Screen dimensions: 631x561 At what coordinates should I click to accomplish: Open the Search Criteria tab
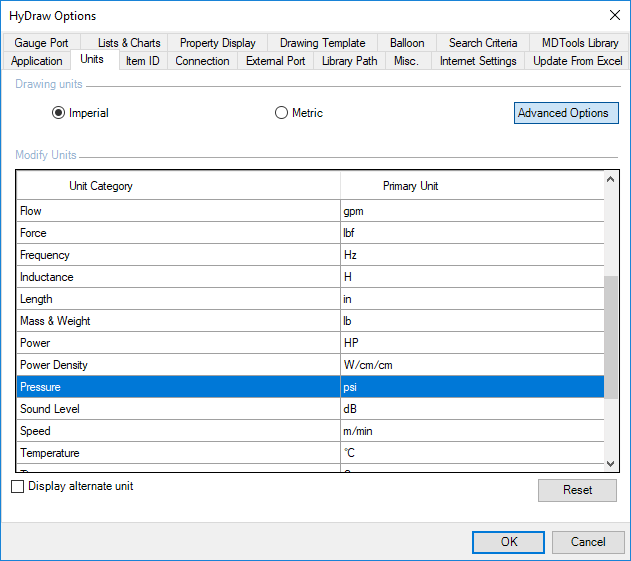pyautogui.click(x=483, y=43)
